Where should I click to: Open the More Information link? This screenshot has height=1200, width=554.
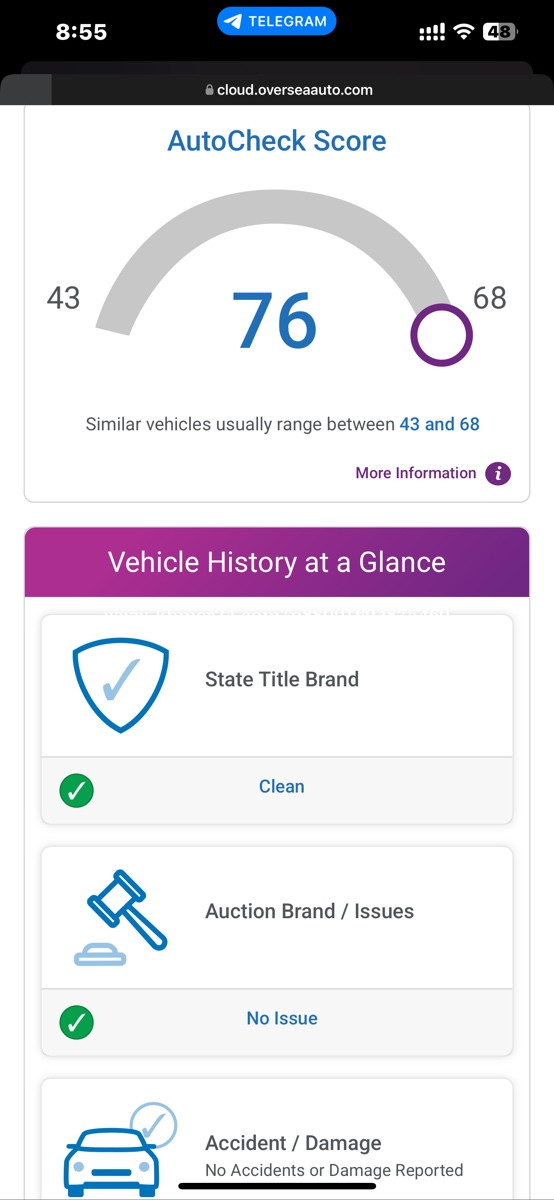(x=416, y=473)
